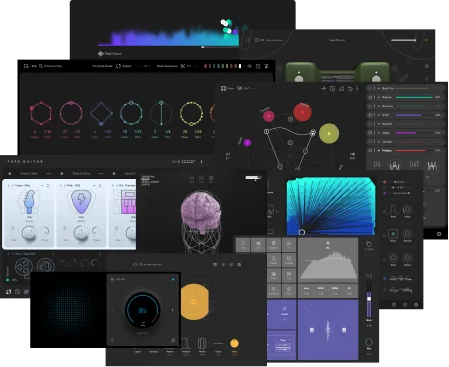449x367 pixels.
Task: Click the purple lightning pick icon
Action: pyautogui.click(x=81, y=202)
